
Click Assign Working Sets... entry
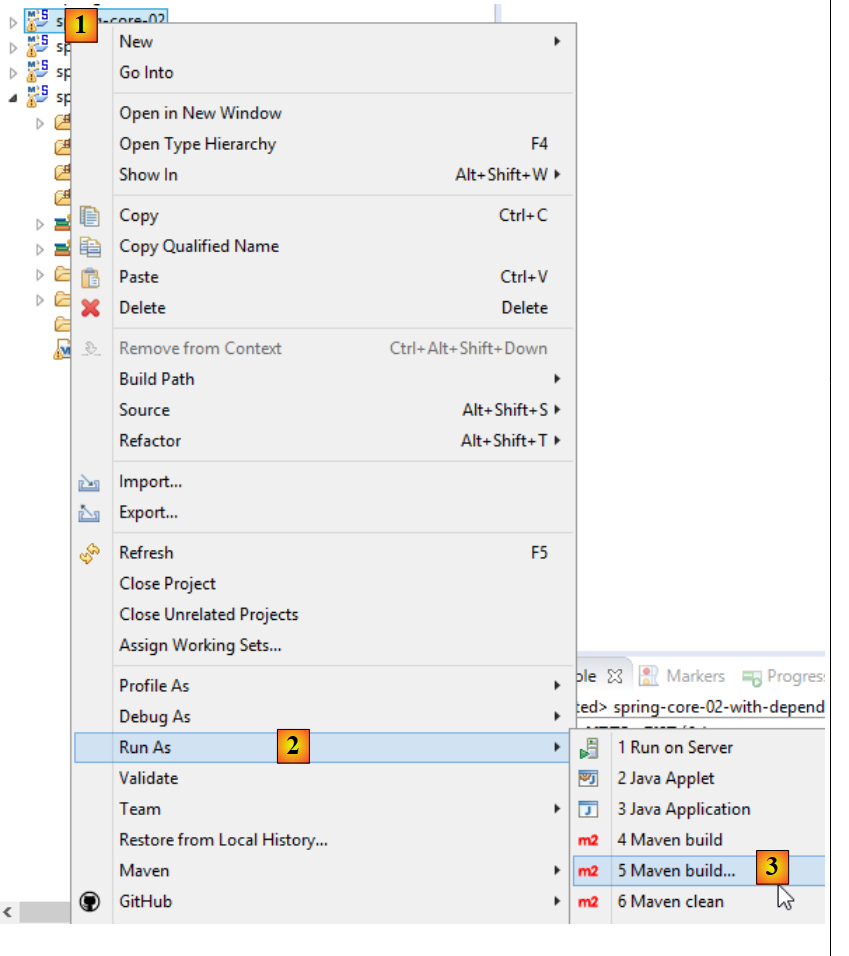pyautogui.click(x=200, y=646)
